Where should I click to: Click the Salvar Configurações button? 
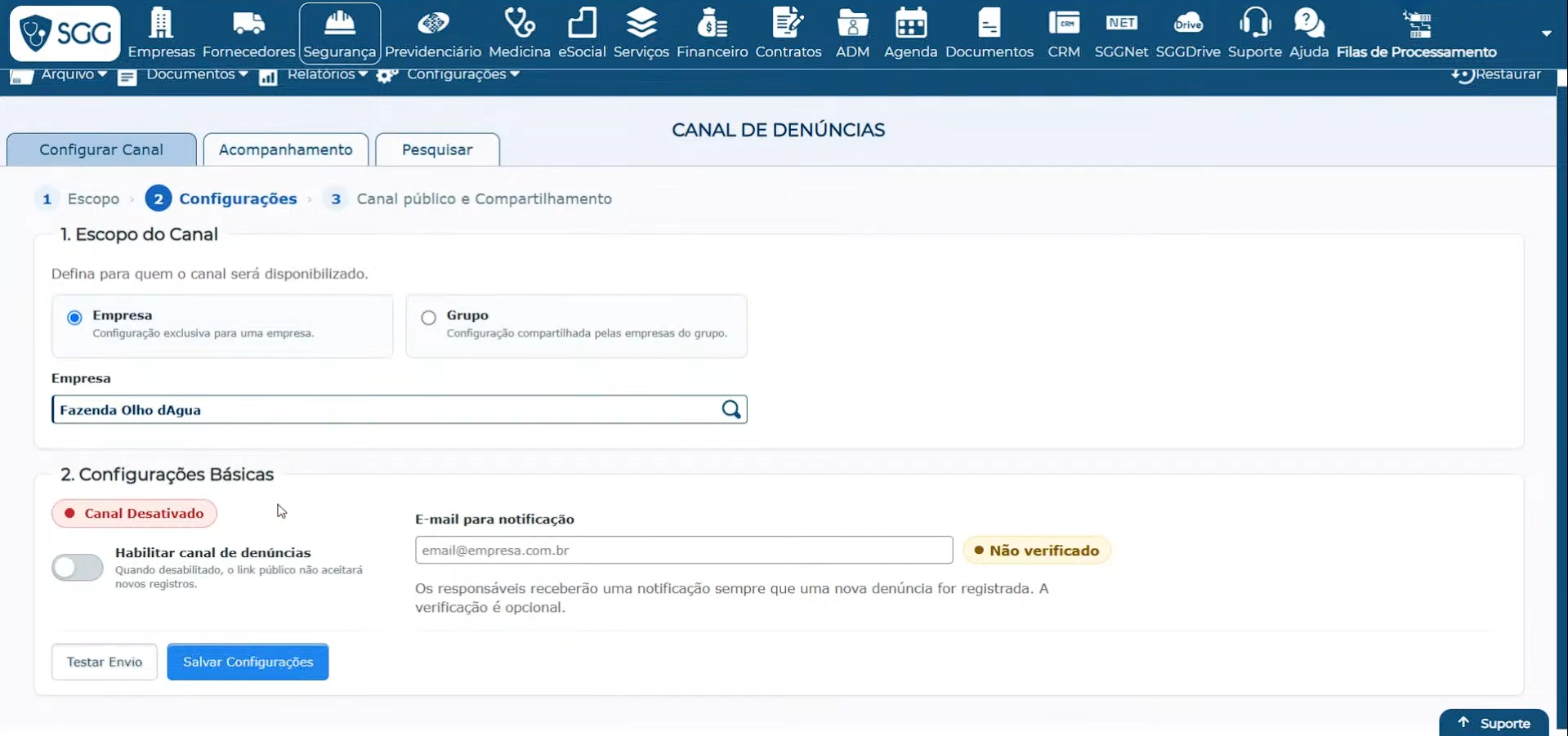[x=248, y=662]
